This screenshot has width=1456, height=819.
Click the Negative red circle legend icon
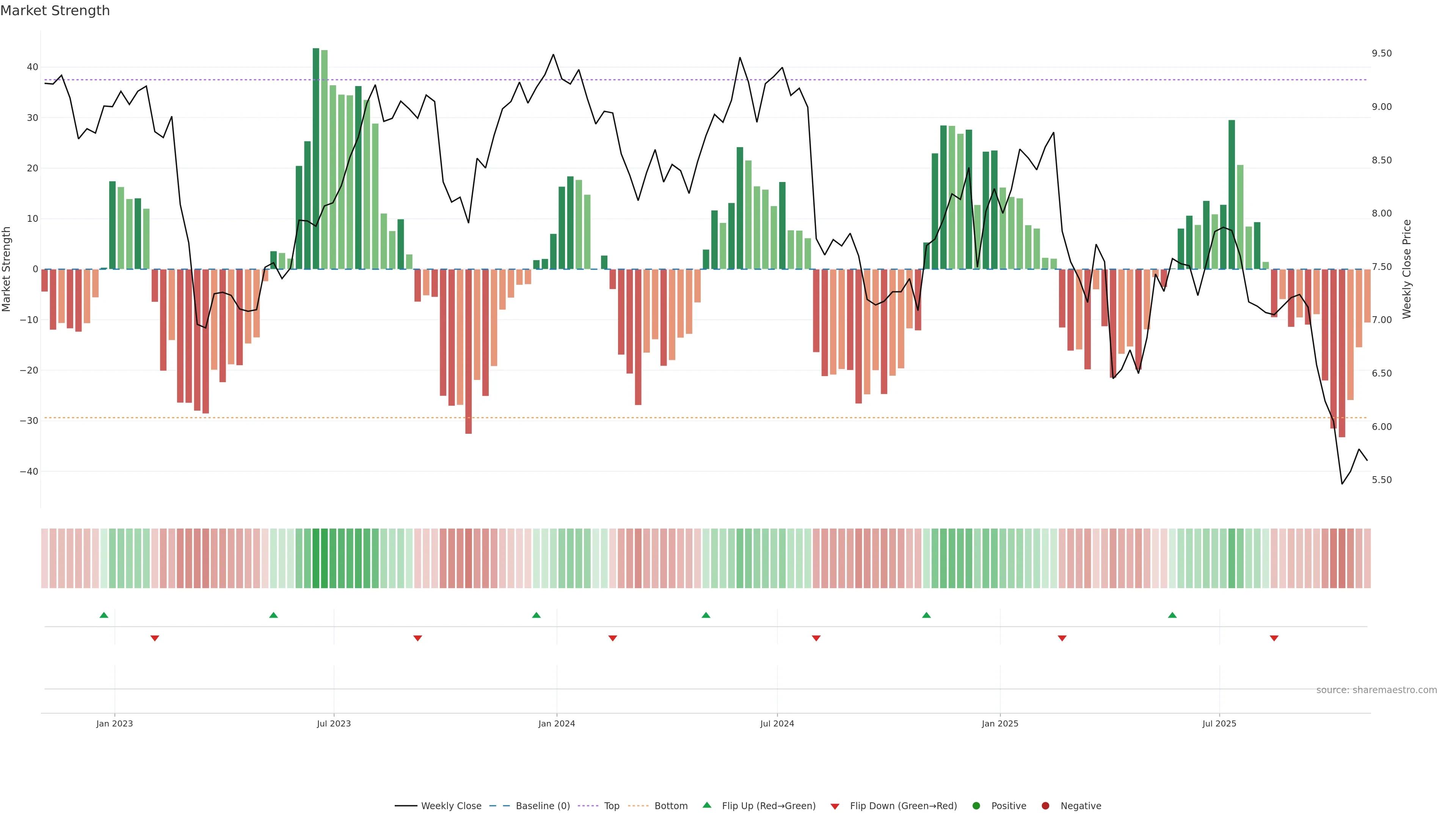[x=1045, y=806]
